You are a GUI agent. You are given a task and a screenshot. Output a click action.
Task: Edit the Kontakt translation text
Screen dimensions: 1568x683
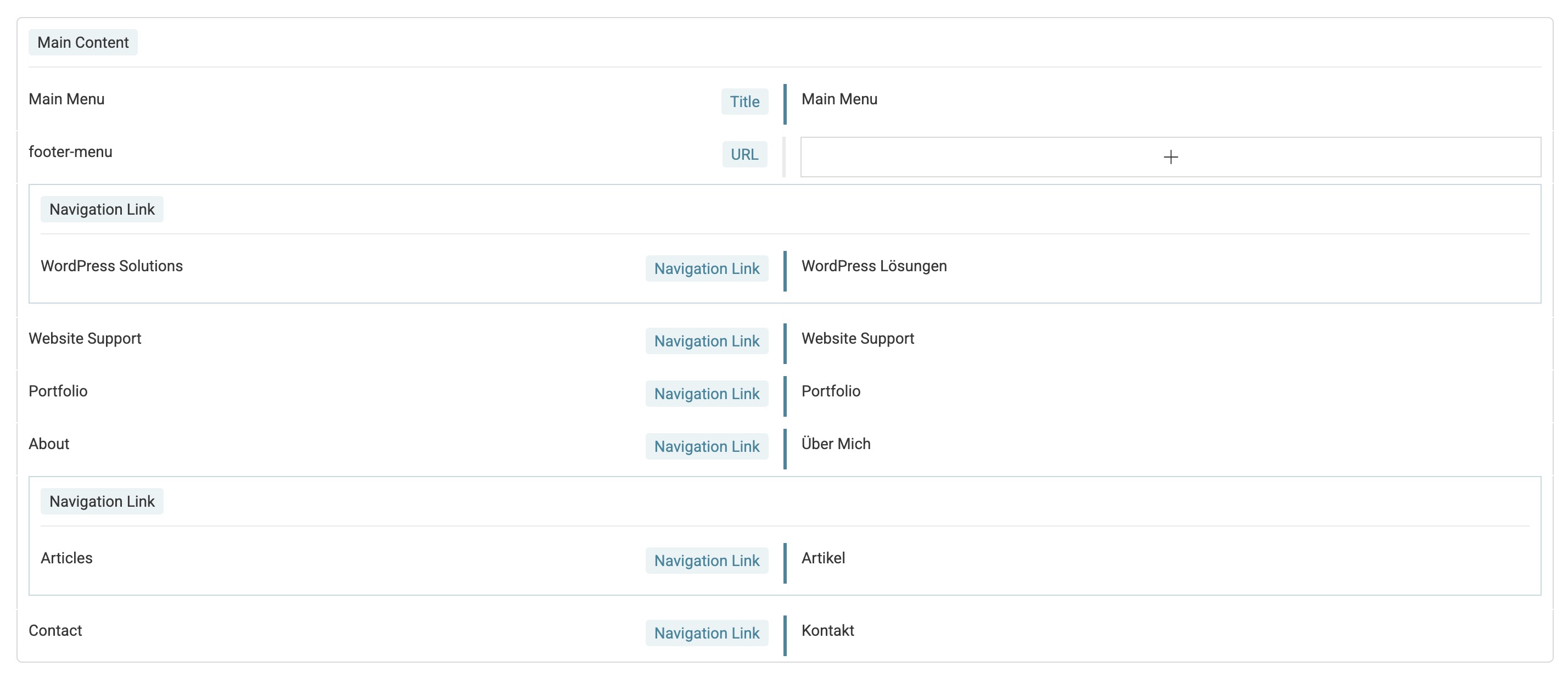click(x=827, y=630)
